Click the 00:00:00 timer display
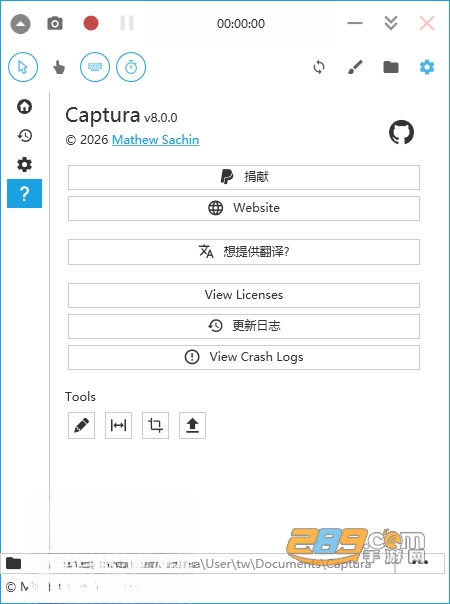450x604 pixels. [241, 23]
